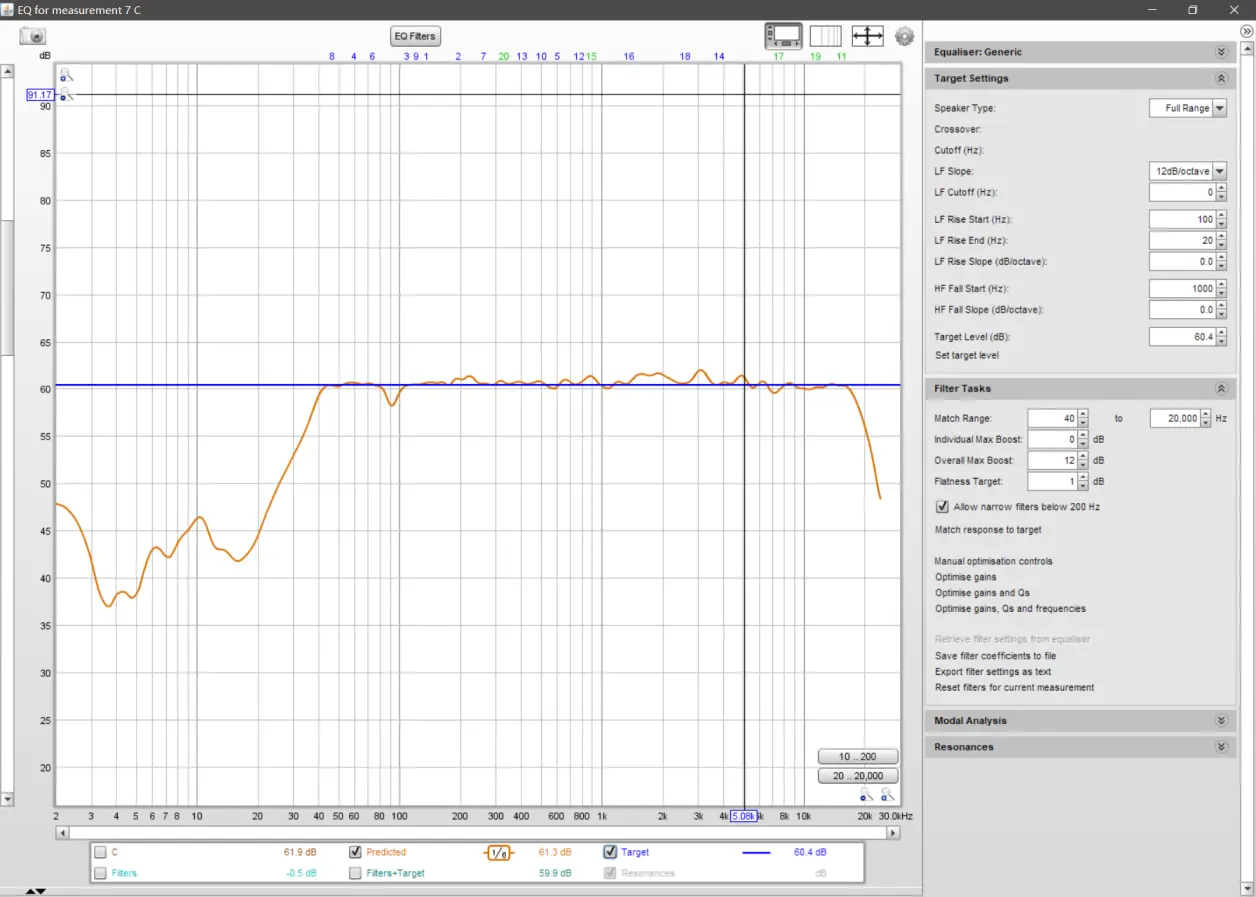The image size is (1256, 897).
Task: Run Optimise gains and Qs
Action: [982, 593]
